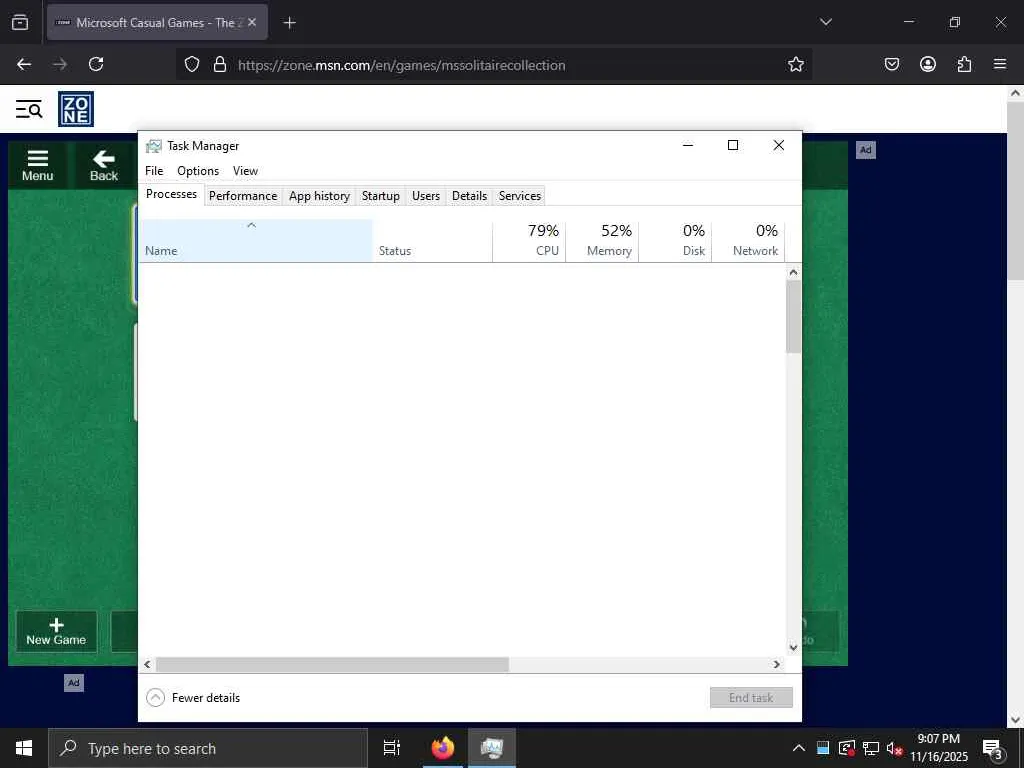Open Task Manager File menu
The width and height of the screenshot is (1024, 768).
pyautogui.click(x=154, y=171)
